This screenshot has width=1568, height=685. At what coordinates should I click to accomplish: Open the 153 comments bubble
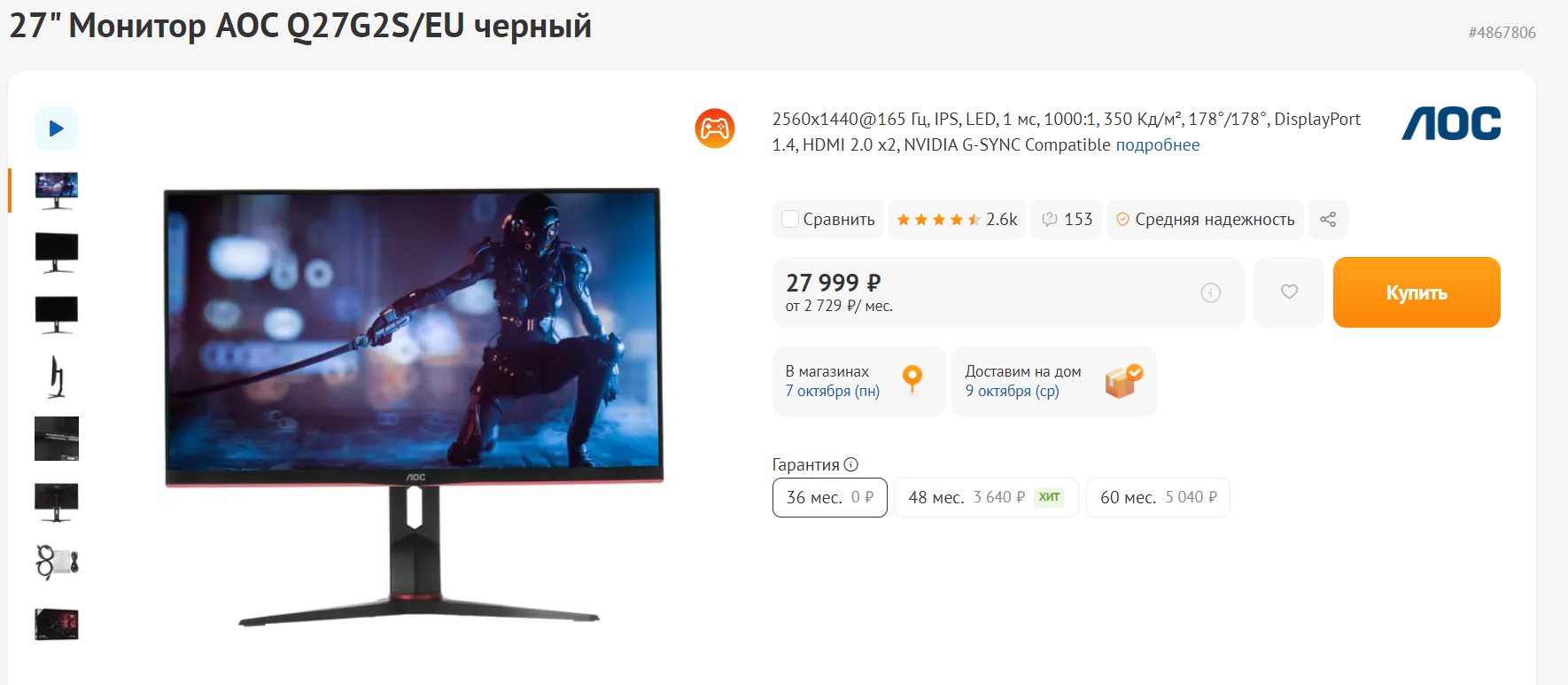pyautogui.click(x=1067, y=219)
